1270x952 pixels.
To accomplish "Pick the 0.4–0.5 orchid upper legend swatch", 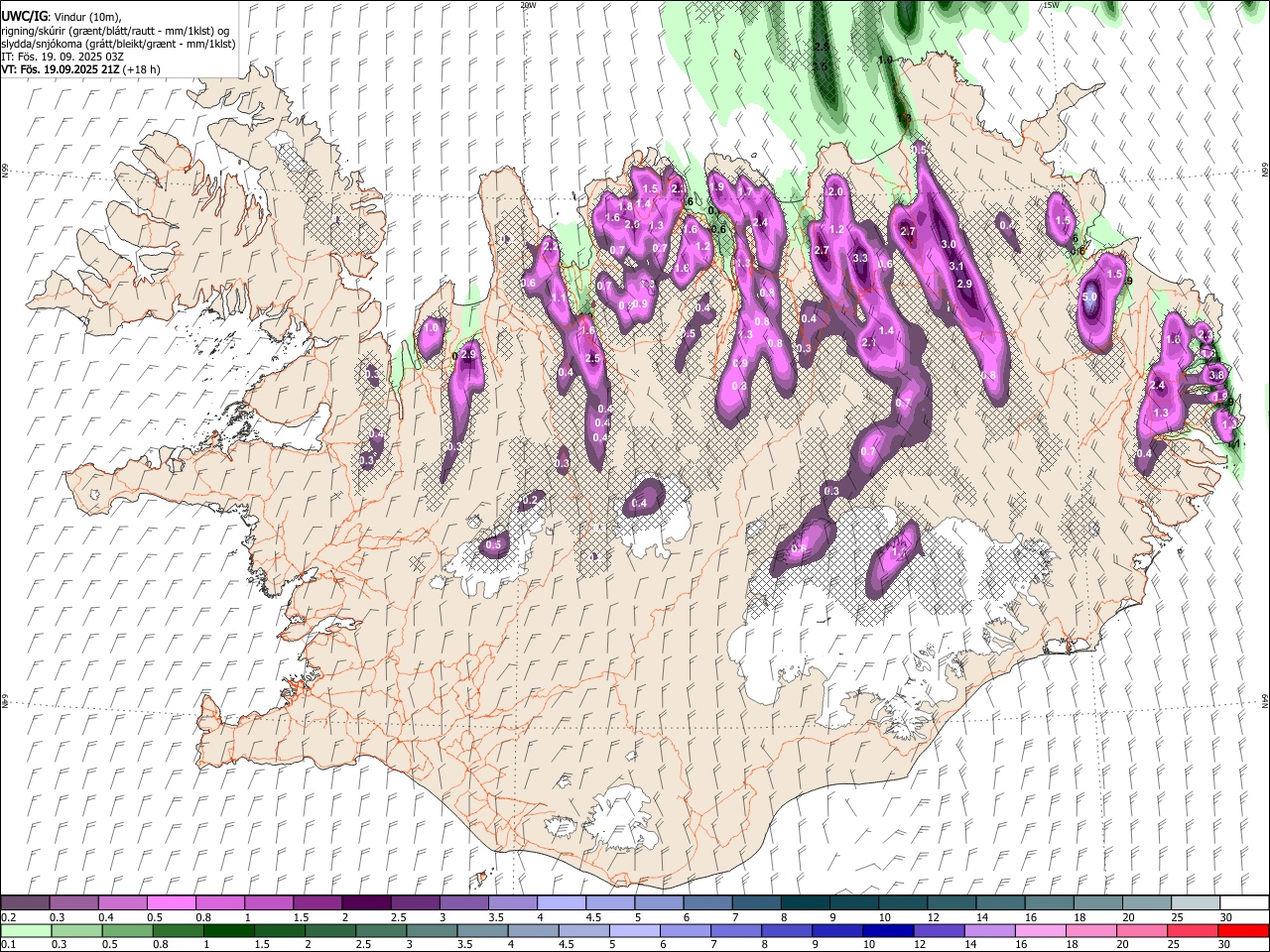I will click(123, 902).
